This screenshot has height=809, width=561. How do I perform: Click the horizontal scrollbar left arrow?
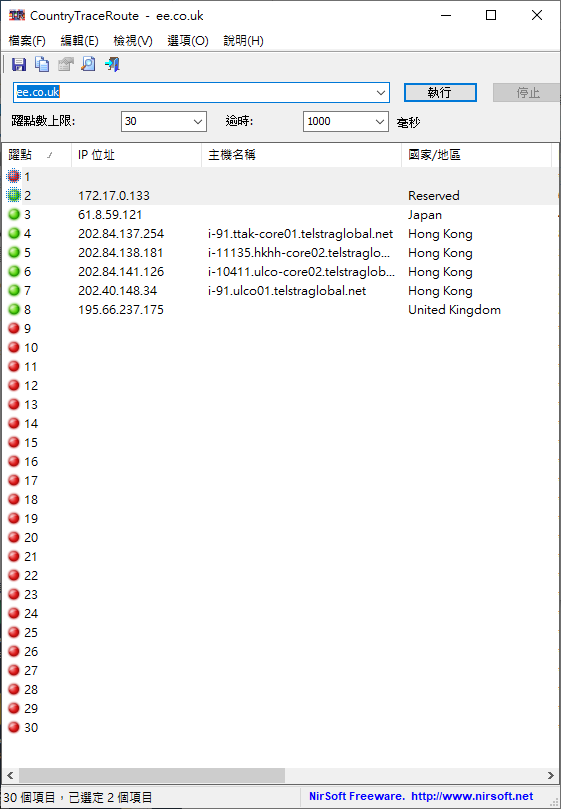[10, 775]
